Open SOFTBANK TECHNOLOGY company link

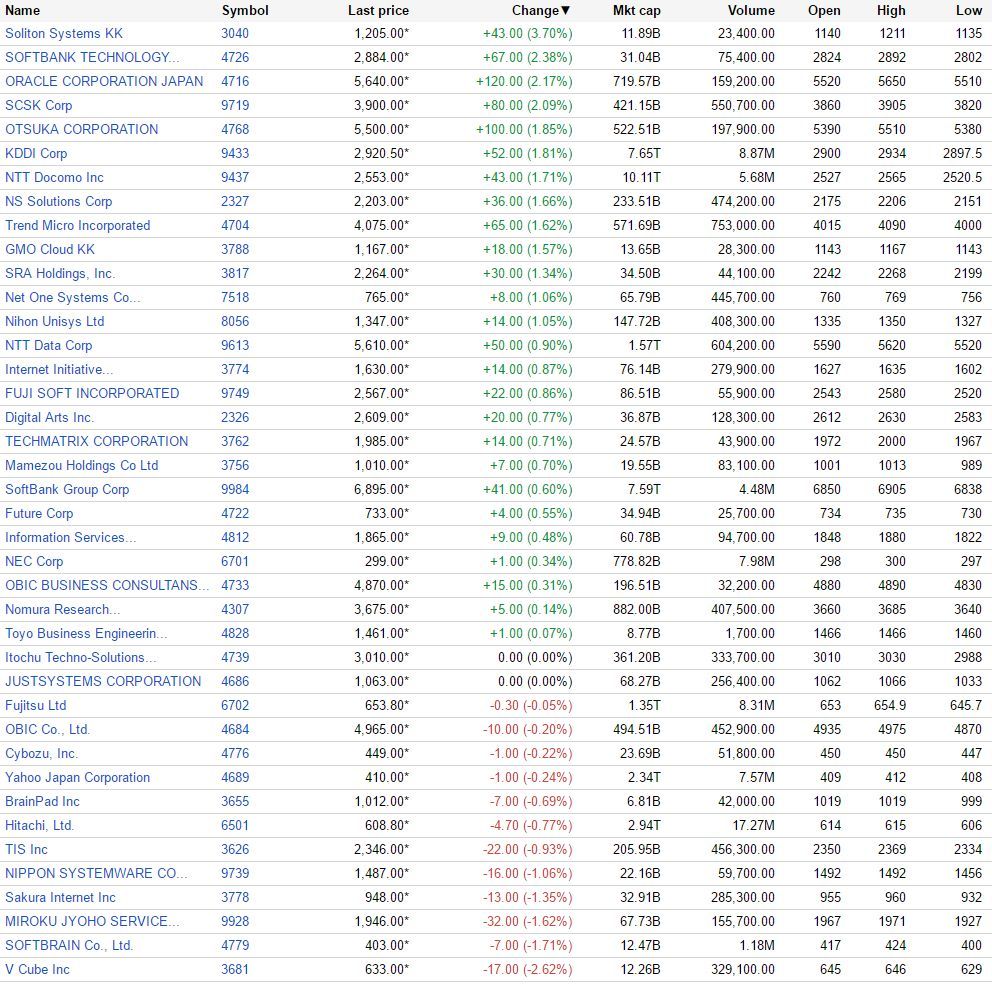92,58
